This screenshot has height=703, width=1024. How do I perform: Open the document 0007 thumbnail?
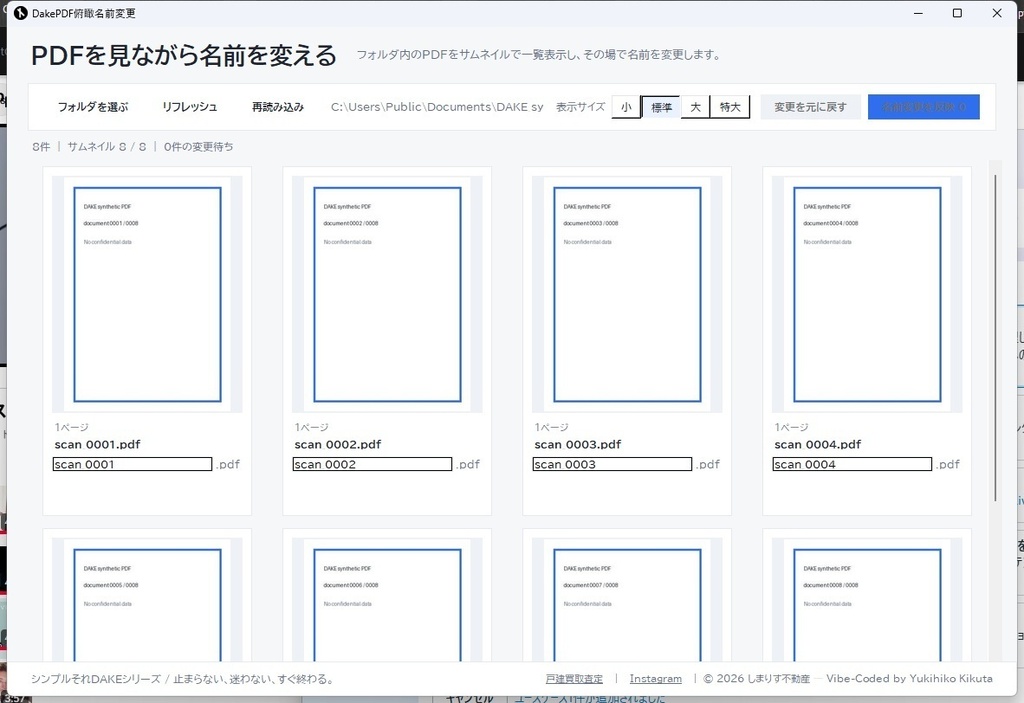click(x=627, y=600)
